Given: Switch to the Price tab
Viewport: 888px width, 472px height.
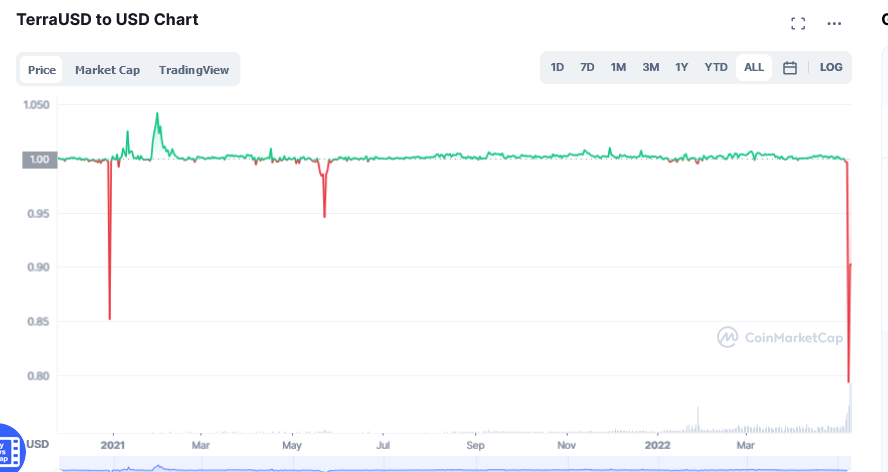Looking at the screenshot, I should (42, 70).
